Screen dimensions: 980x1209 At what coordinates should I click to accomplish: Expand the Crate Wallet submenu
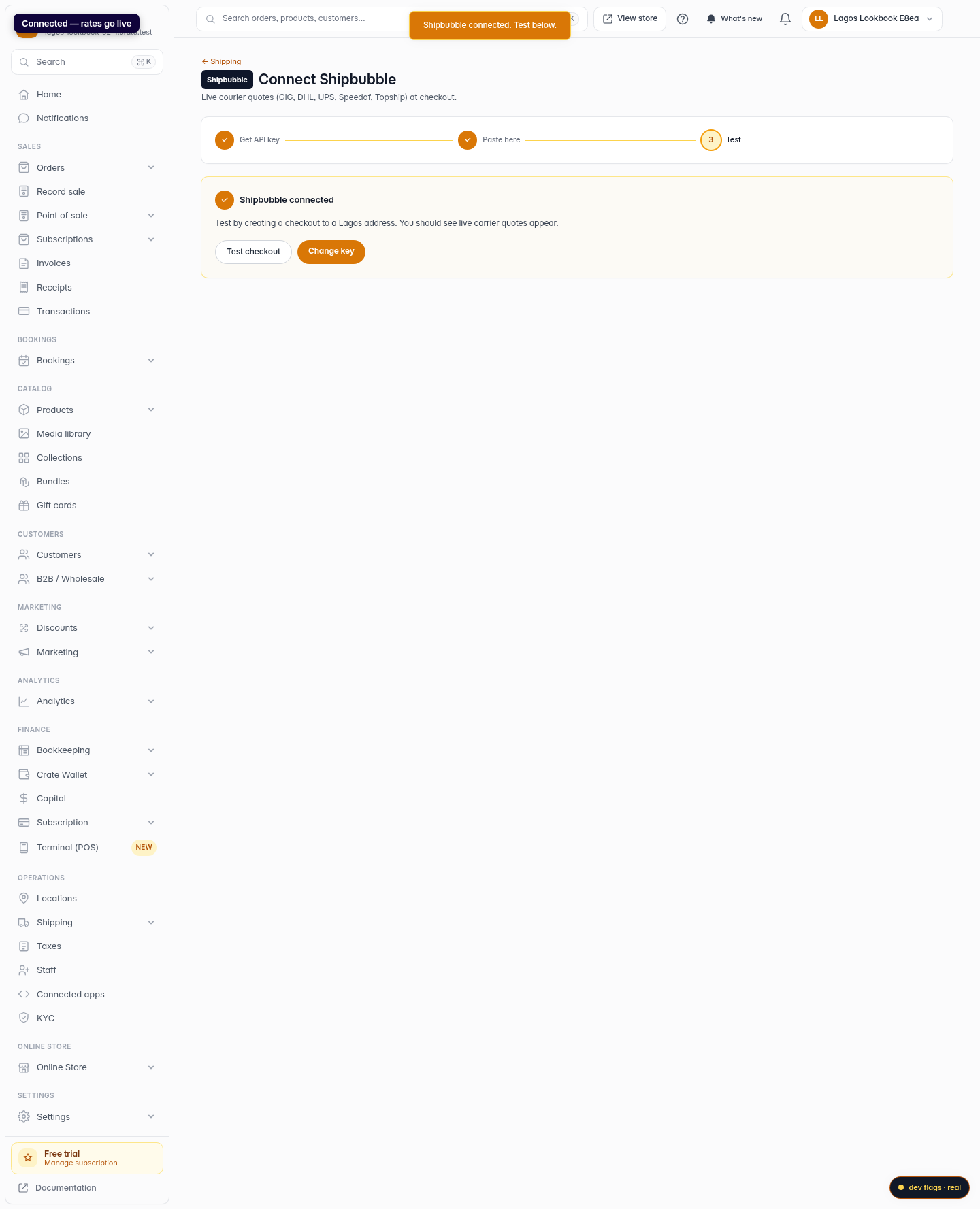click(x=151, y=775)
